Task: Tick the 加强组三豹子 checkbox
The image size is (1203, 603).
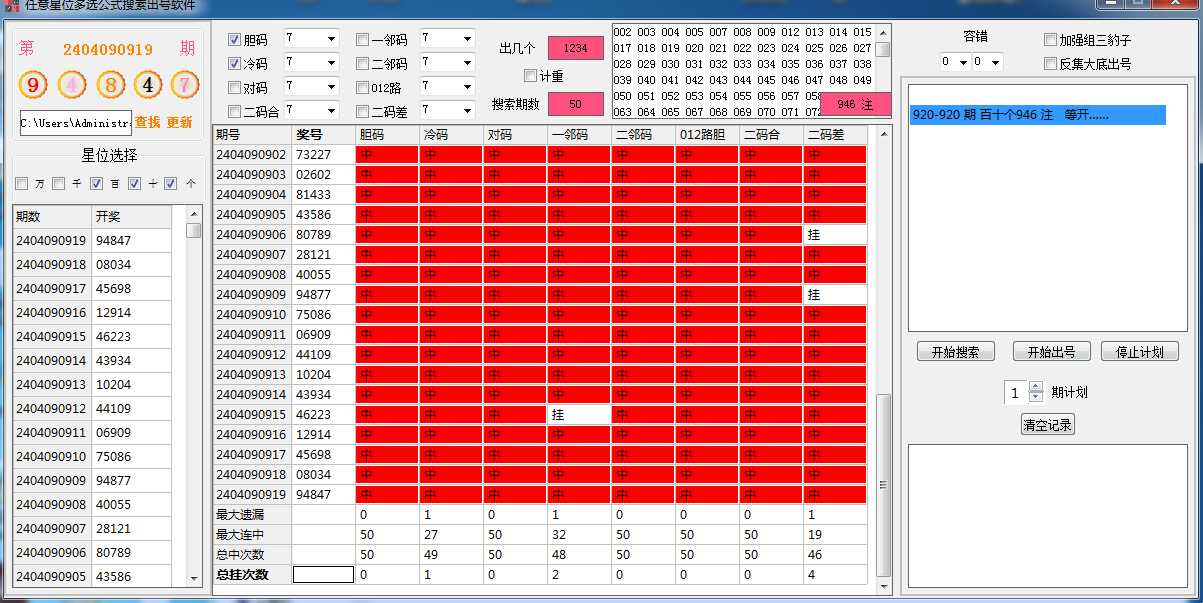Action: [1050, 40]
